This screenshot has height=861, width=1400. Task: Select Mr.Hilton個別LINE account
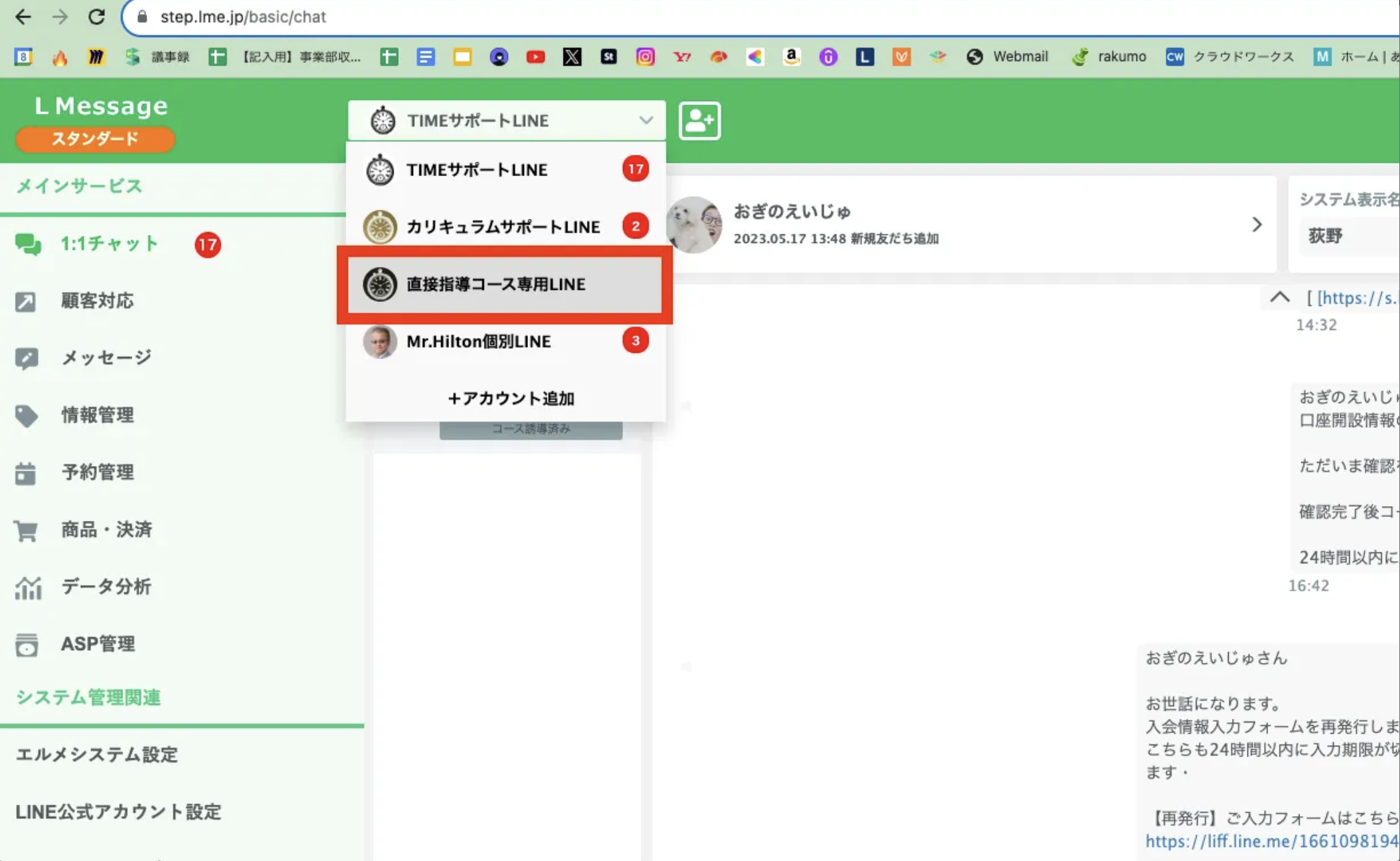pyautogui.click(x=478, y=341)
